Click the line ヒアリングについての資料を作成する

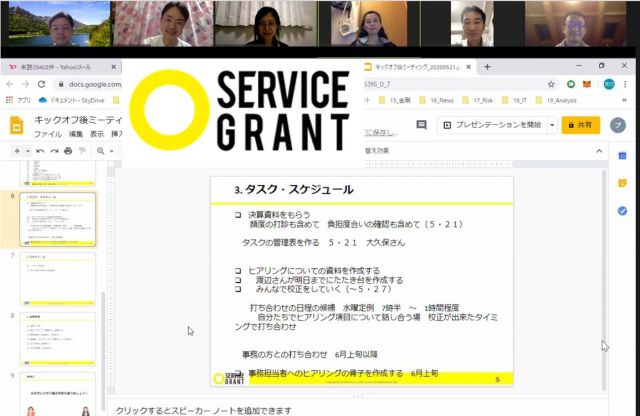point(314,270)
